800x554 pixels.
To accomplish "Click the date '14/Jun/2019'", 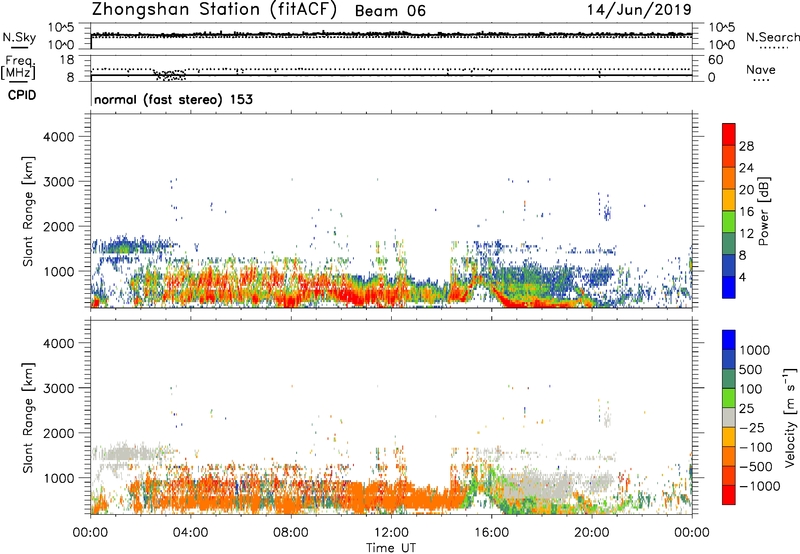I will click(639, 10).
